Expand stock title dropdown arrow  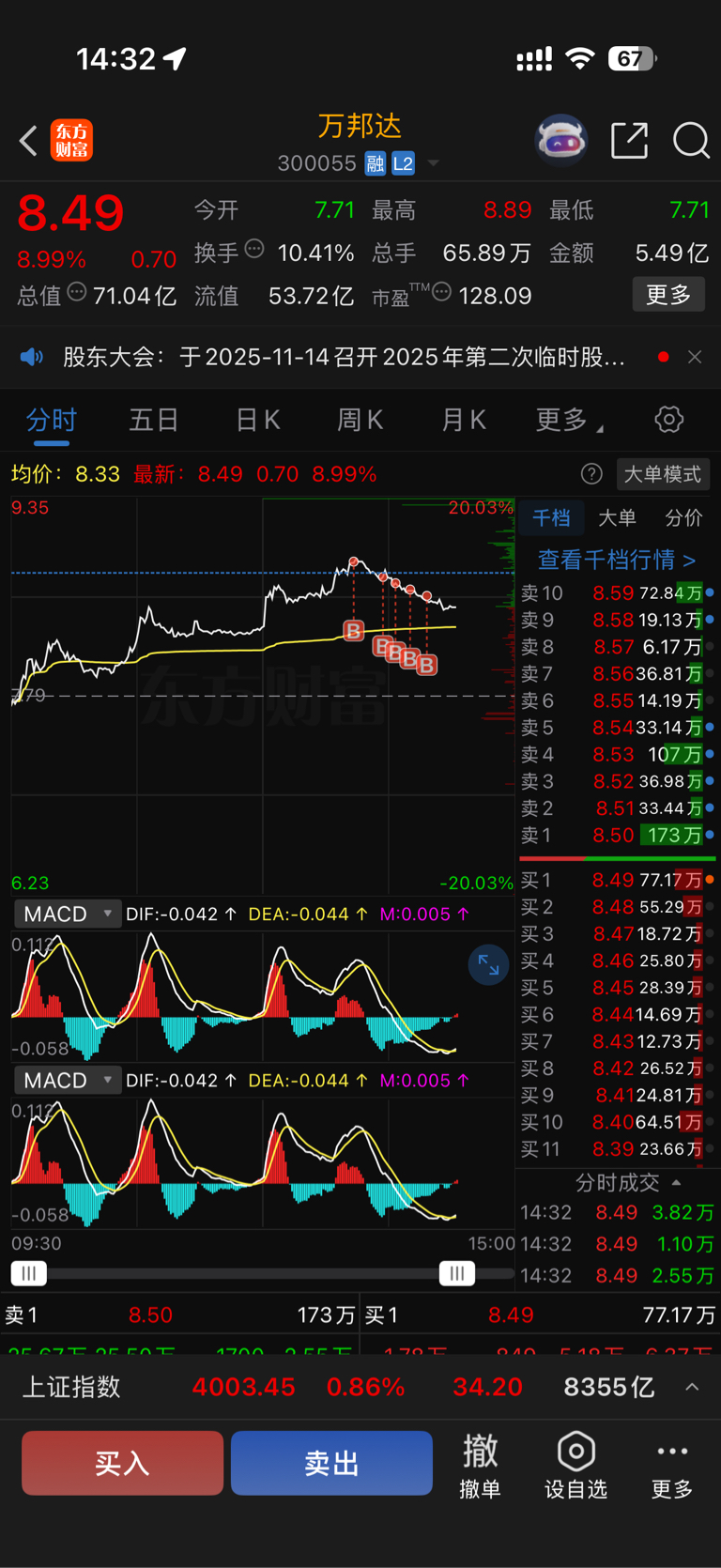coord(433,163)
